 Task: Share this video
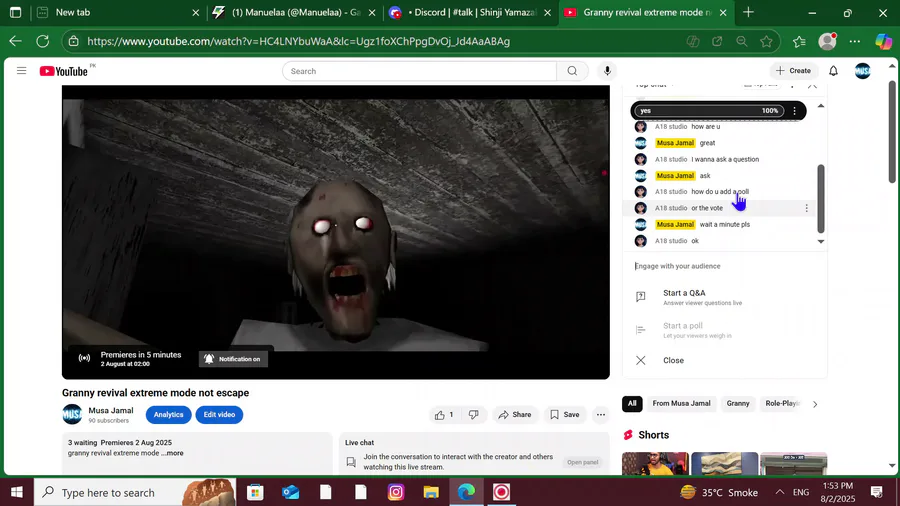(x=515, y=415)
